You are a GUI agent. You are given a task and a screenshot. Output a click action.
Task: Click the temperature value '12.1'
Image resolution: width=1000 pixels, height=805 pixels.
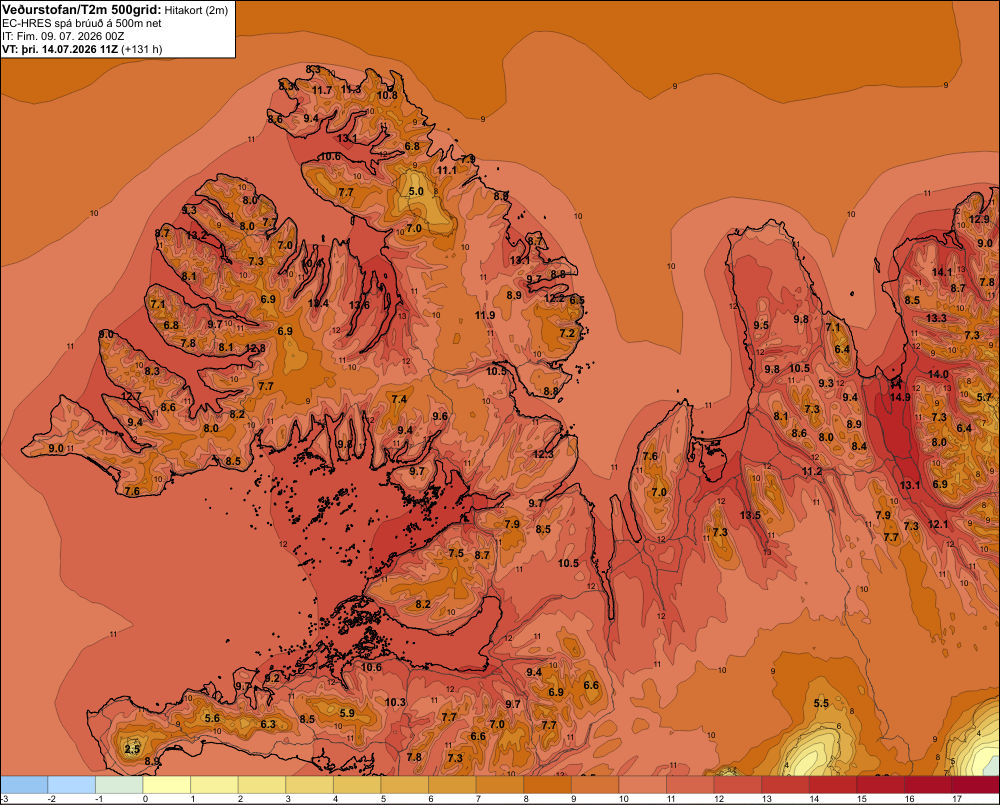coord(938,524)
